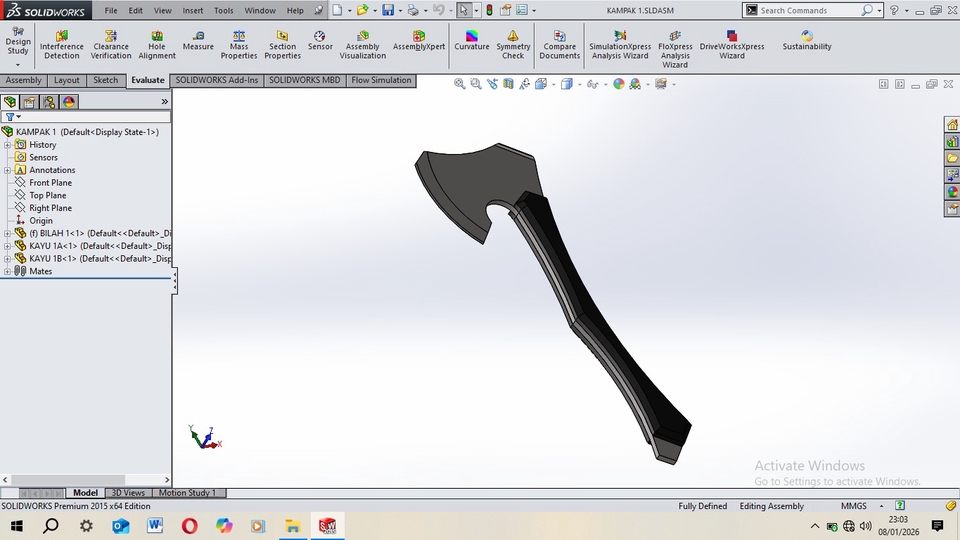Open the Insert menu
This screenshot has width=960, height=540.
(x=193, y=10)
